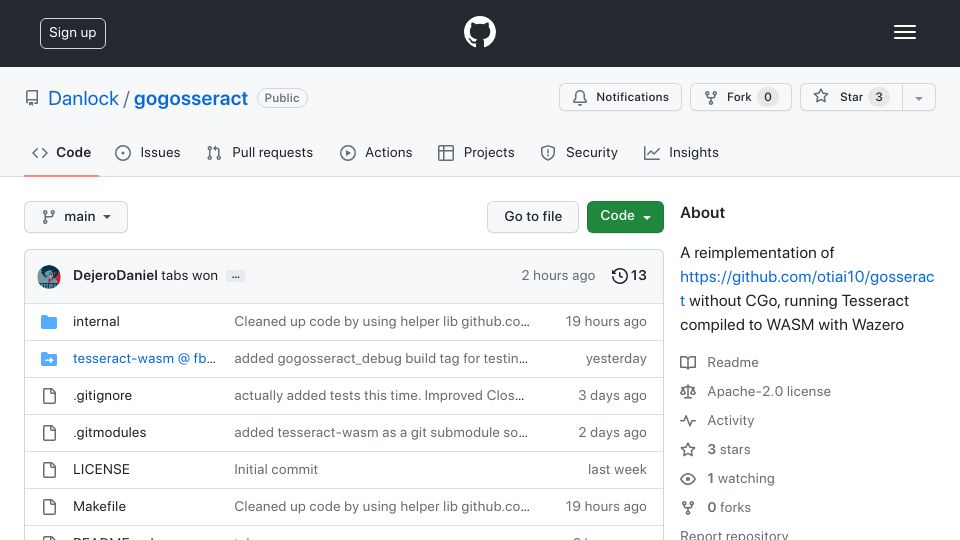Screen dimensions: 960x540
Task: Expand the Star lists dropdown arrow
Action: pyautogui.click(x=918, y=98)
